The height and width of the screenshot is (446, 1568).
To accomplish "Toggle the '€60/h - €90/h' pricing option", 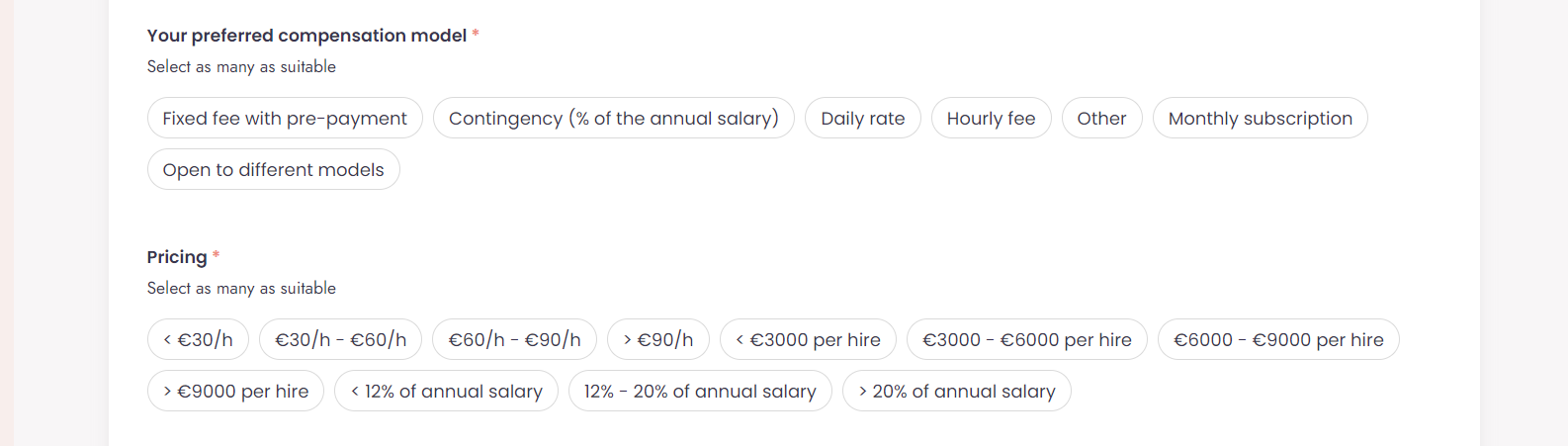I will pos(514,340).
